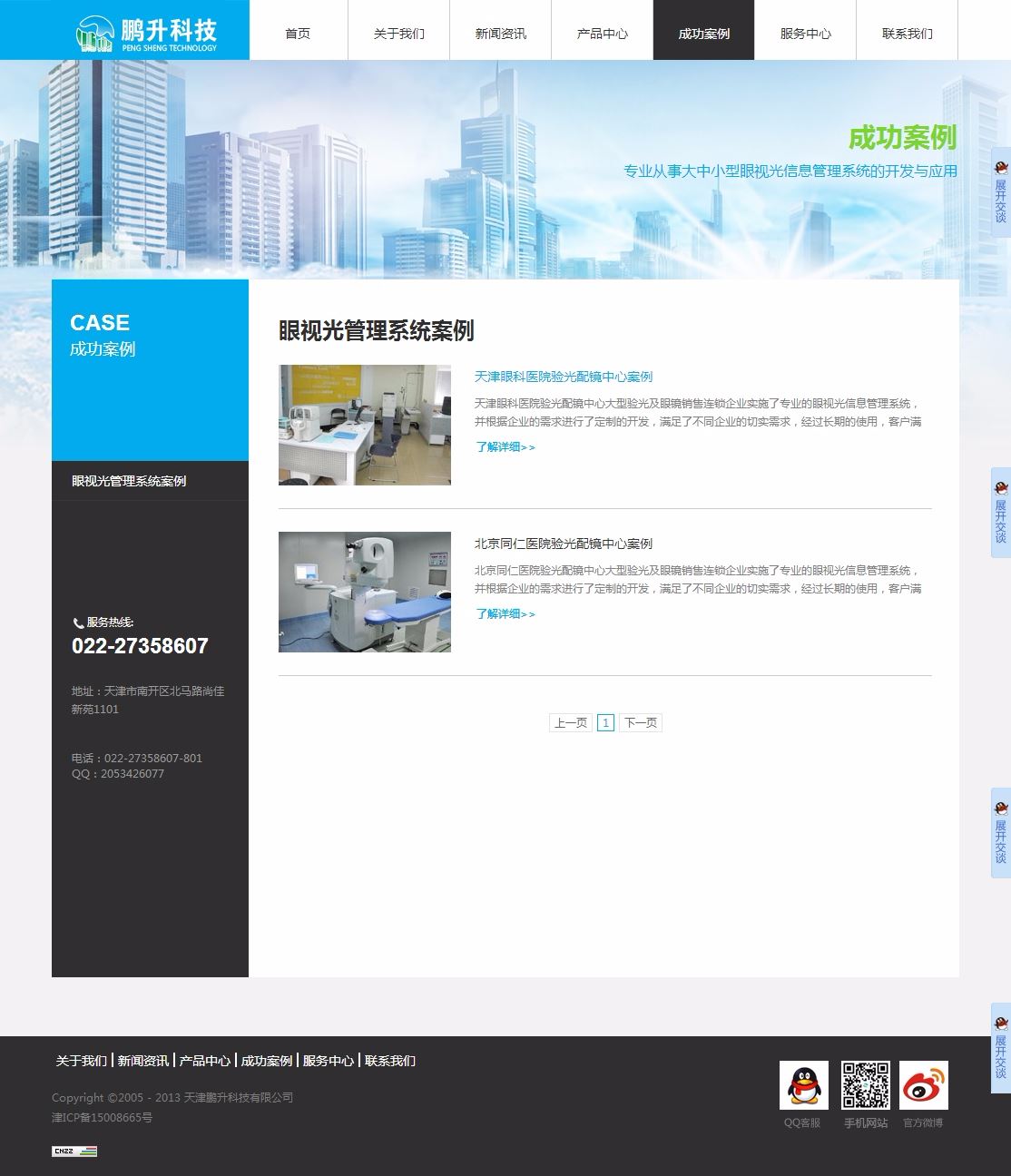The image size is (1011, 1176).
Task: Click the hotline number 022-27358607
Action: [x=140, y=646]
